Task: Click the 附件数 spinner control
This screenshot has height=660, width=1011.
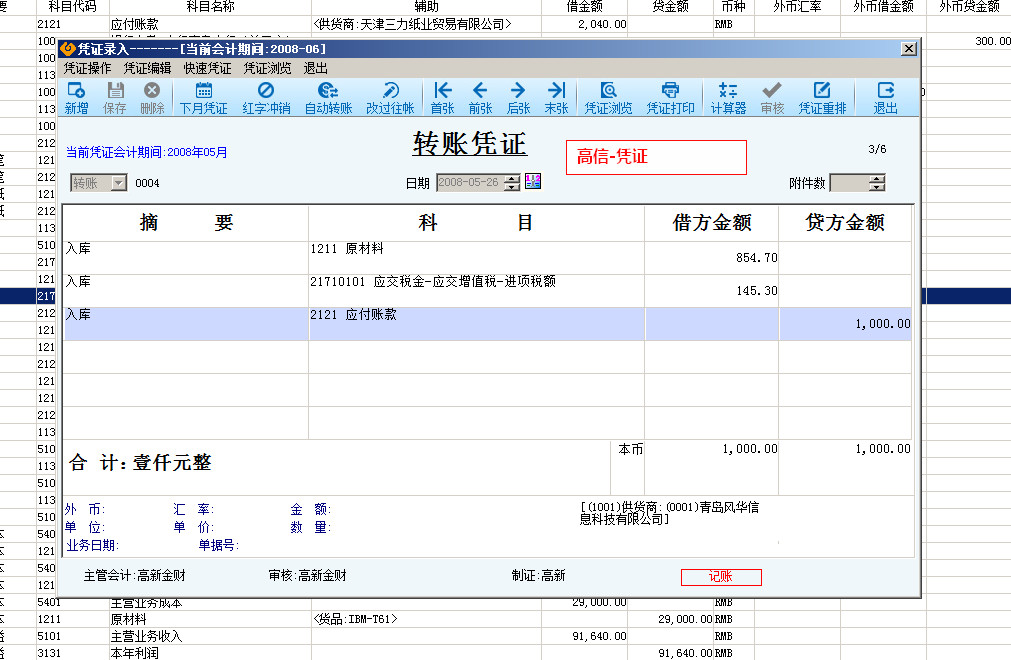Action: (x=877, y=183)
